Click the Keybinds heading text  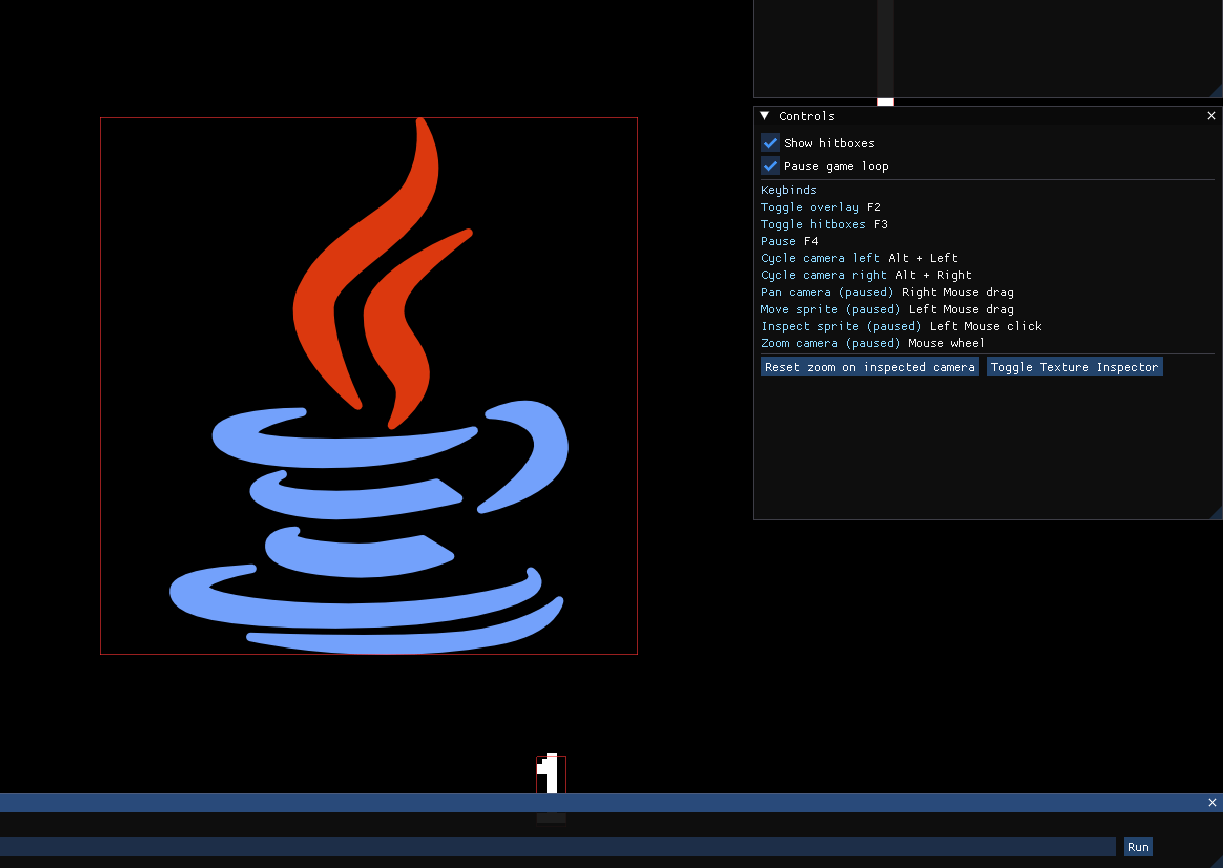click(789, 190)
